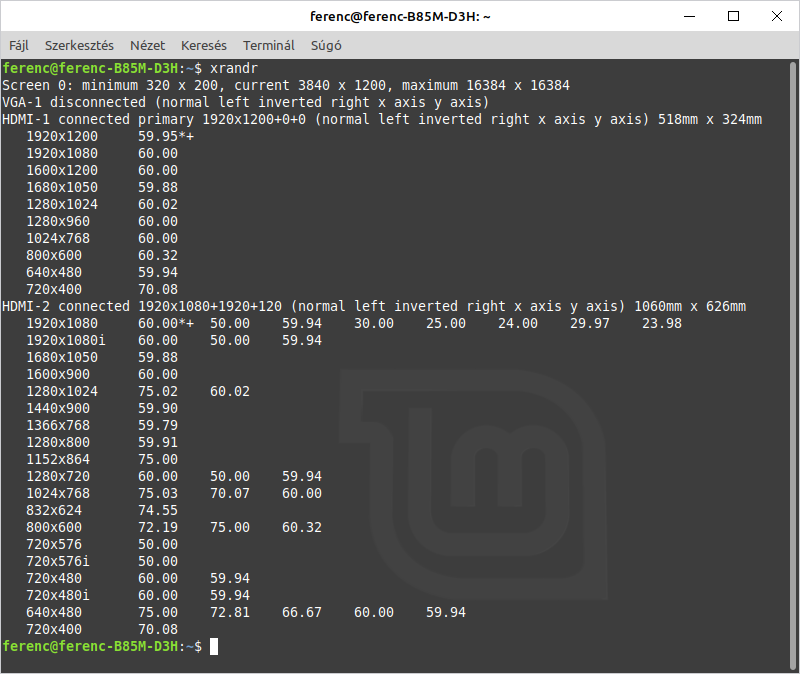The width and height of the screenshot is (800, 674).
Task: Click the '23.98' refresh rate value
Action: pyautogui.click(x=661, y=323)
